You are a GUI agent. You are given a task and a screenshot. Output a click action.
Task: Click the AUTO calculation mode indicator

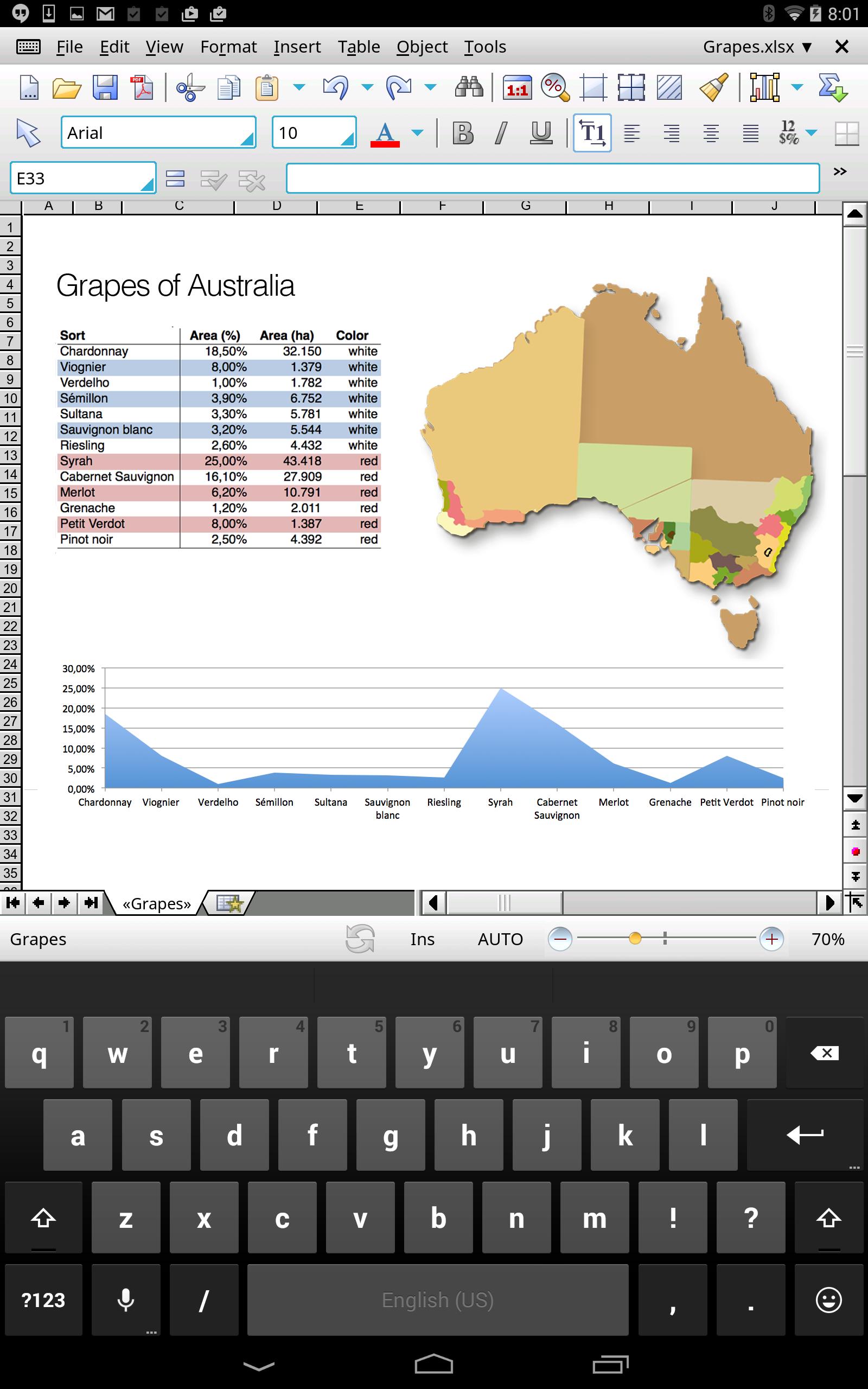(x=500, y=939)
